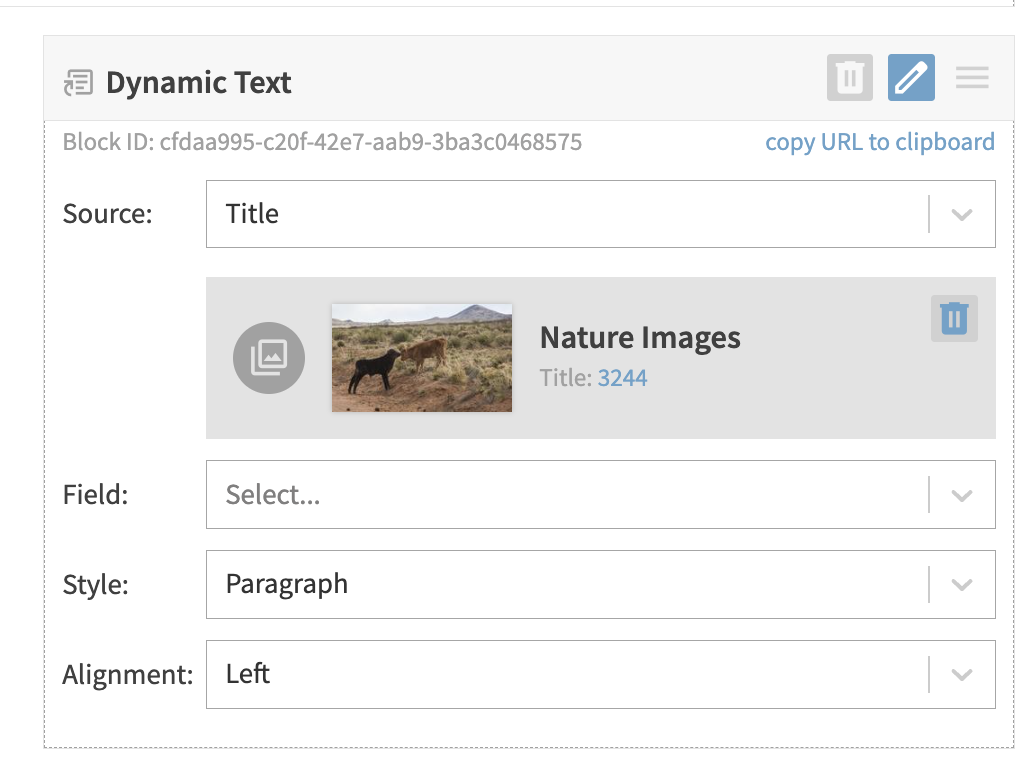1036x776 pixels.
Task: Click the block's hamburger drag handle
Action: pos(971,78)
